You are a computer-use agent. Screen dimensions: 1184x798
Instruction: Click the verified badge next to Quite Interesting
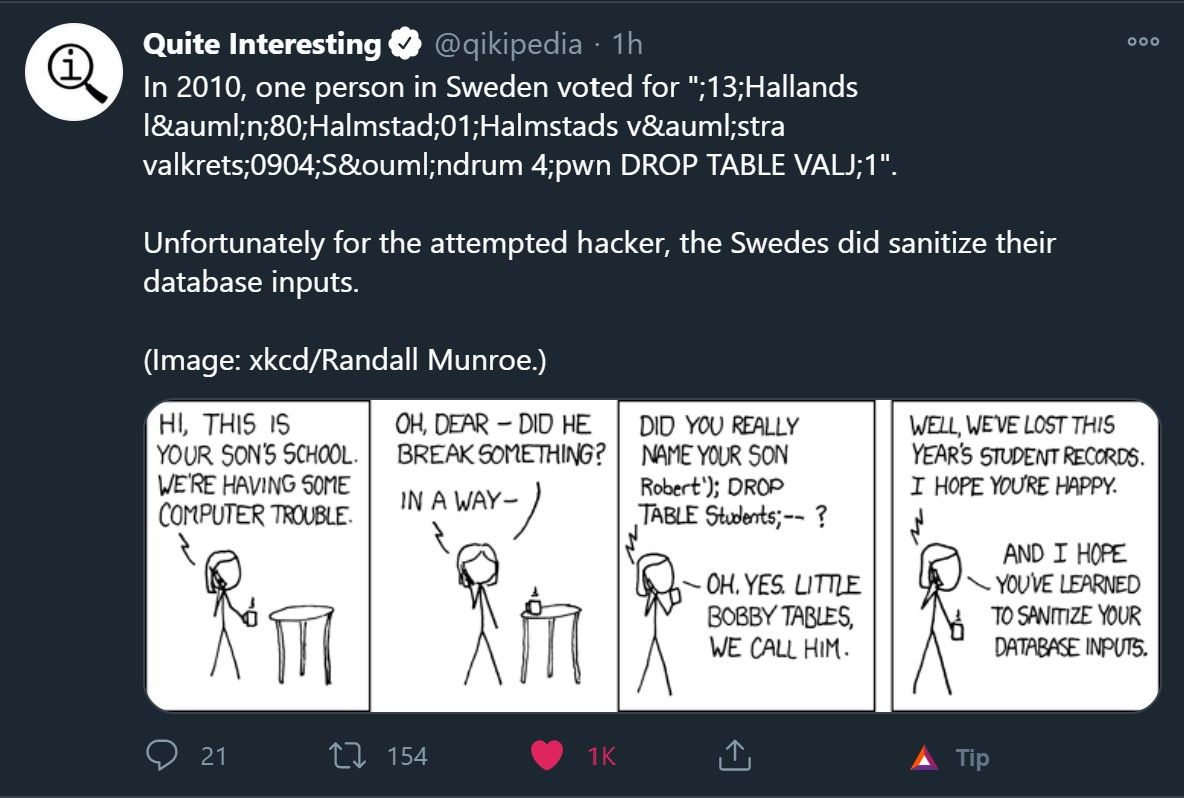pyautogui.click(x=404, y=43)
